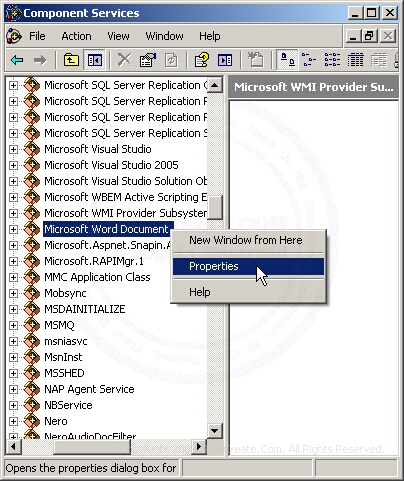Minimize the inner MMC child window
This screenshot has width=404, height=481.
click(353, 36)
